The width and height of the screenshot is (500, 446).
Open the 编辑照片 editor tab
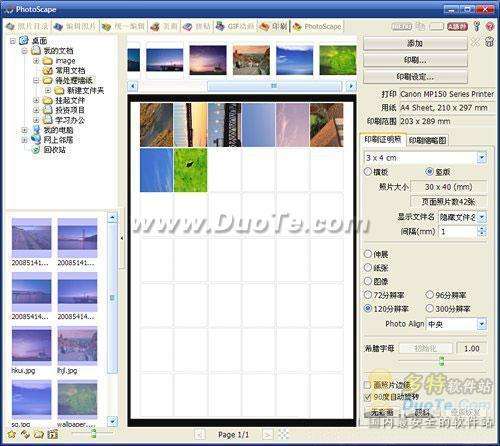pyautogui.click(x=75, y=26)
